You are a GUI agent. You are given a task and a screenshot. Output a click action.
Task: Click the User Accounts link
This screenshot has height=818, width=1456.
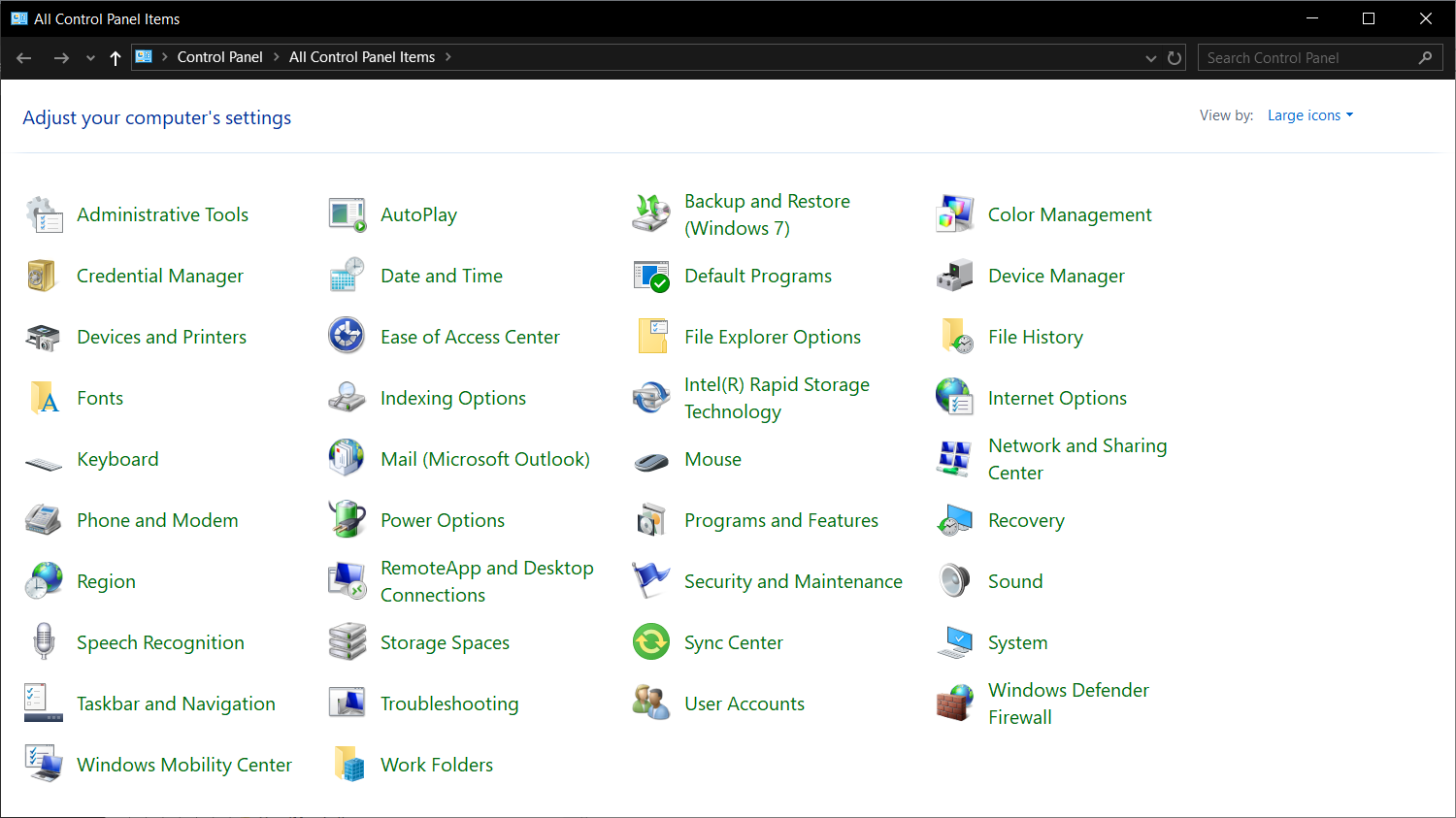[x=745, y=703]
